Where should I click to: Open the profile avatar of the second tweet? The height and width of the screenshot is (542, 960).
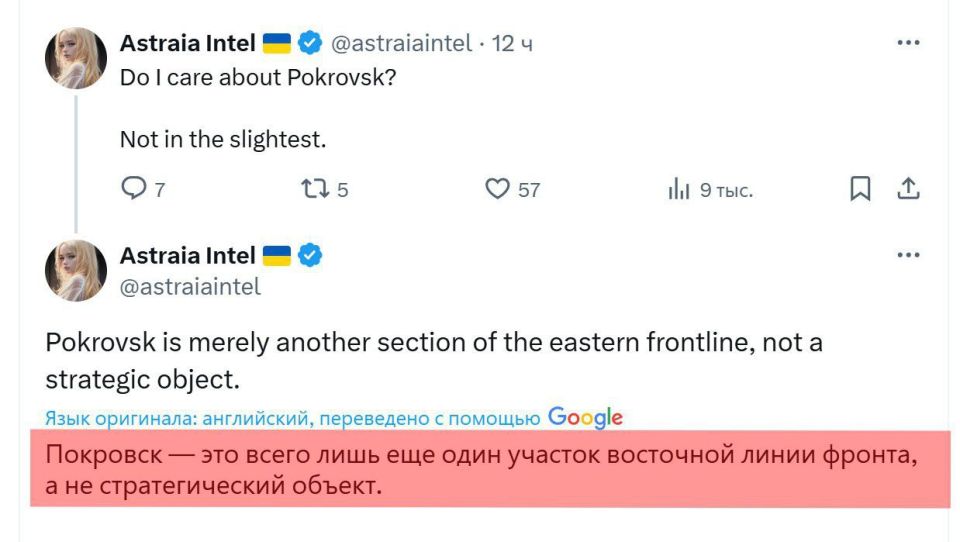tap(76, 271)
